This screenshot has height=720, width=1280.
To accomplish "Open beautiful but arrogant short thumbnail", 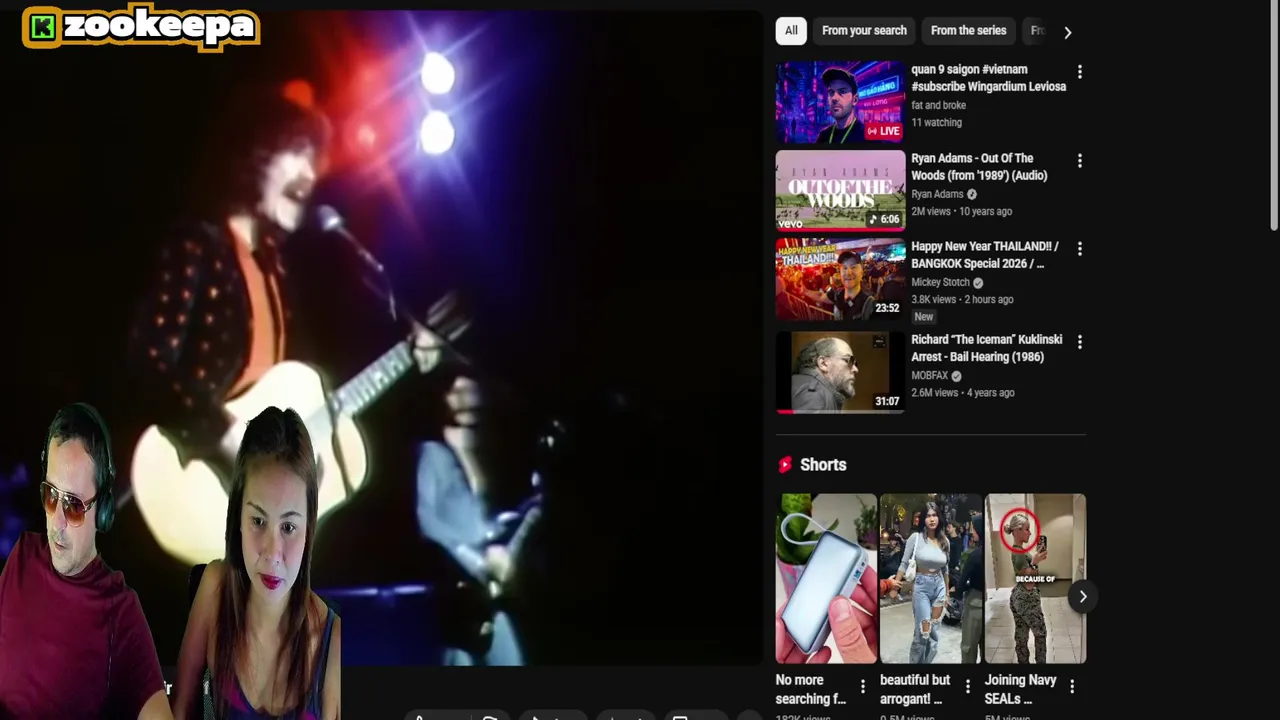I will pyautogui.click(x=930, y=578).
